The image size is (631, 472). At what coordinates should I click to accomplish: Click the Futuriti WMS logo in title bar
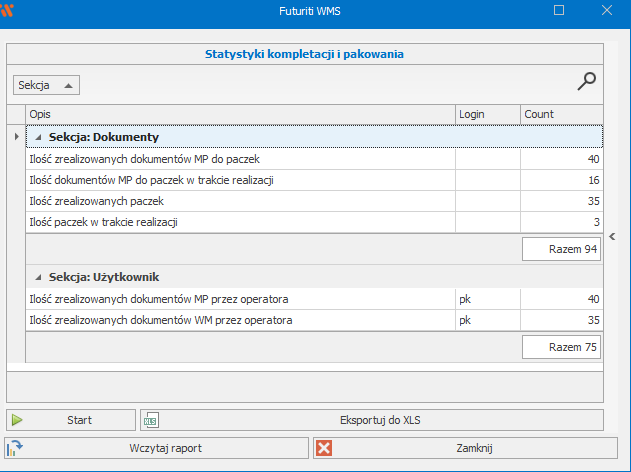[x=6, y=12]
